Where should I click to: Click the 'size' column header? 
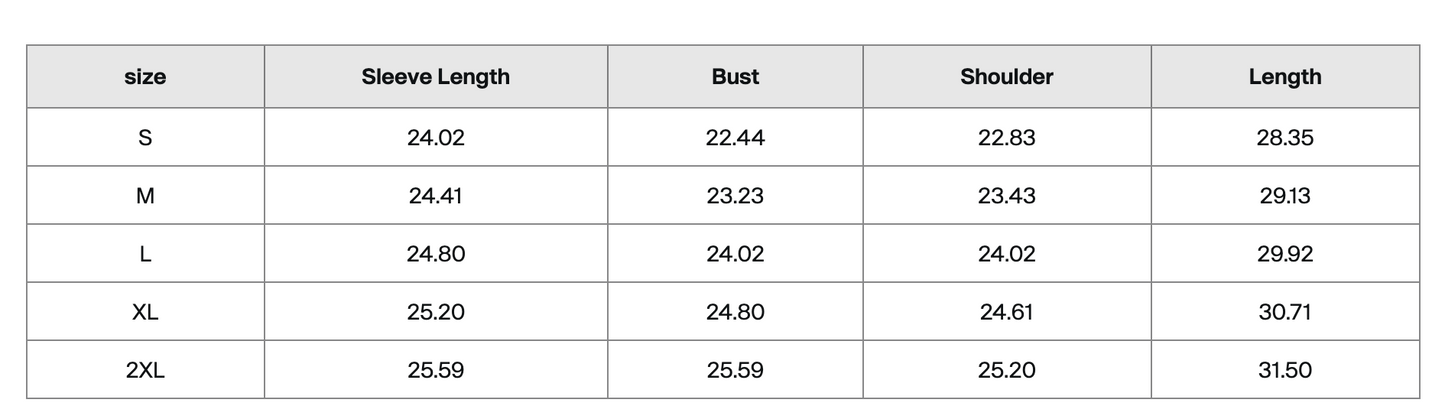[145, 77]
